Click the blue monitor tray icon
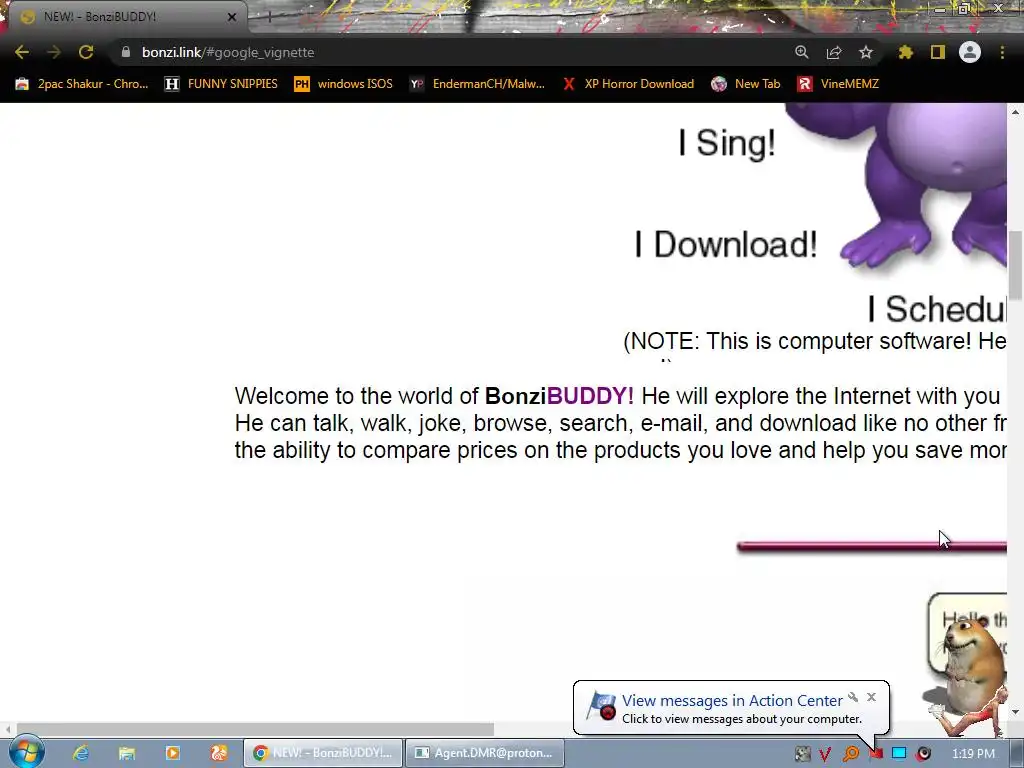 point(899,754)
